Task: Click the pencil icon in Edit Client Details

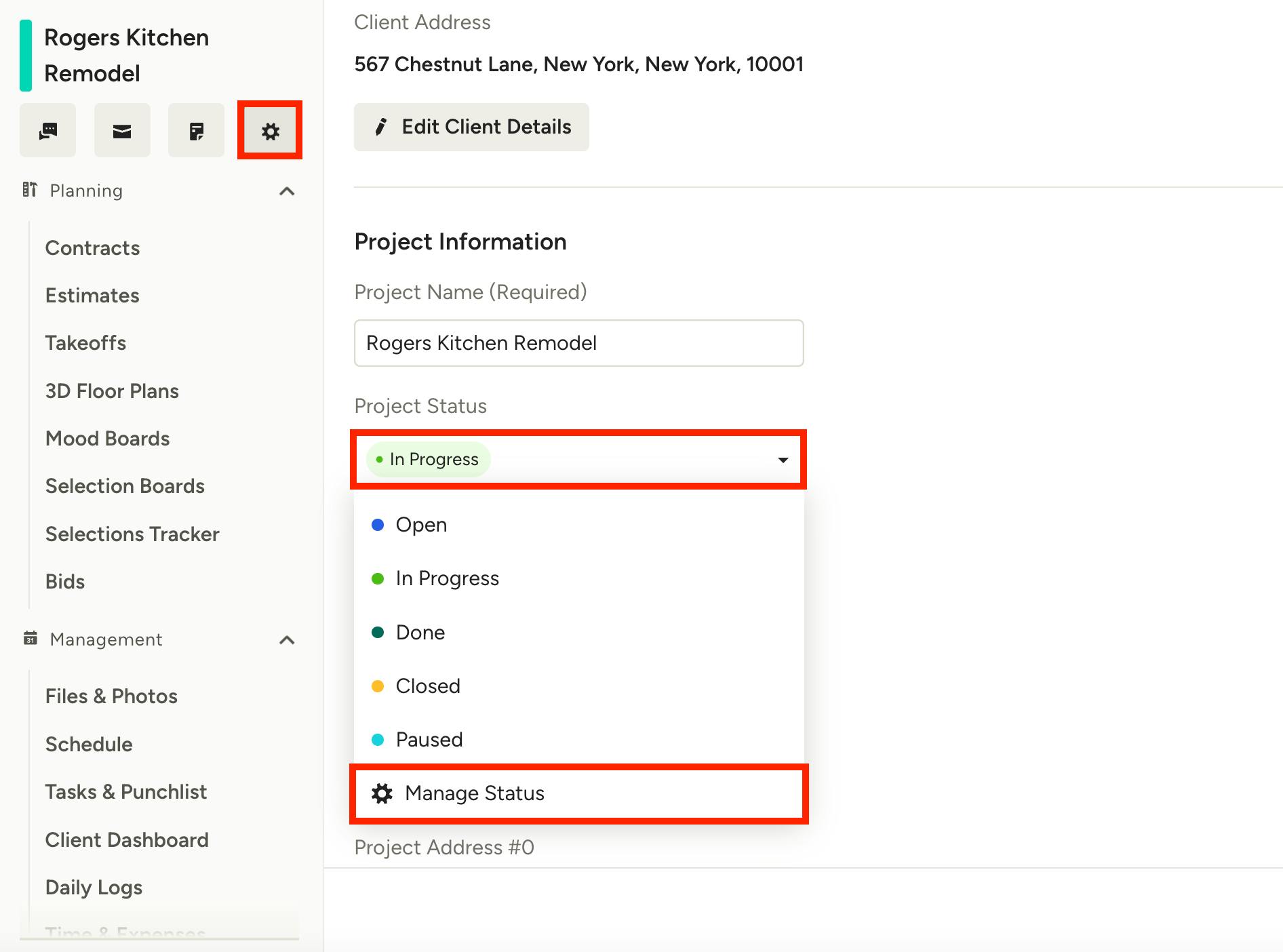Action: click(x=381, y=127)
